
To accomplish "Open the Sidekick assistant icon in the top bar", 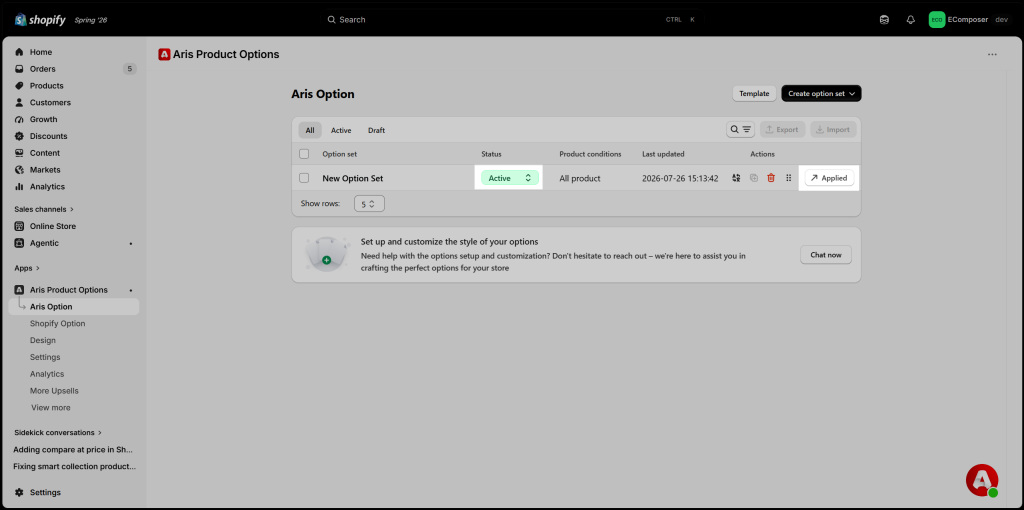I will tap(884, 20).
